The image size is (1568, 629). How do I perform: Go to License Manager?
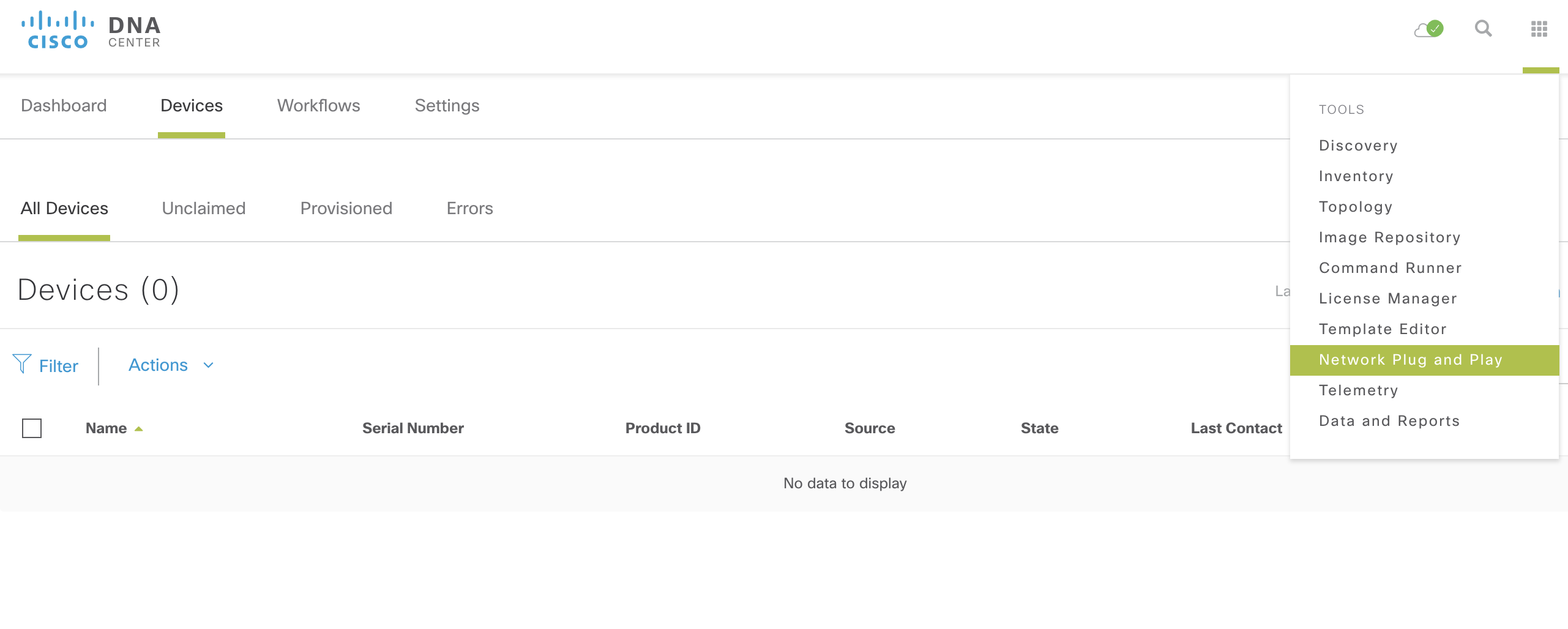[x=1387, y=298]
